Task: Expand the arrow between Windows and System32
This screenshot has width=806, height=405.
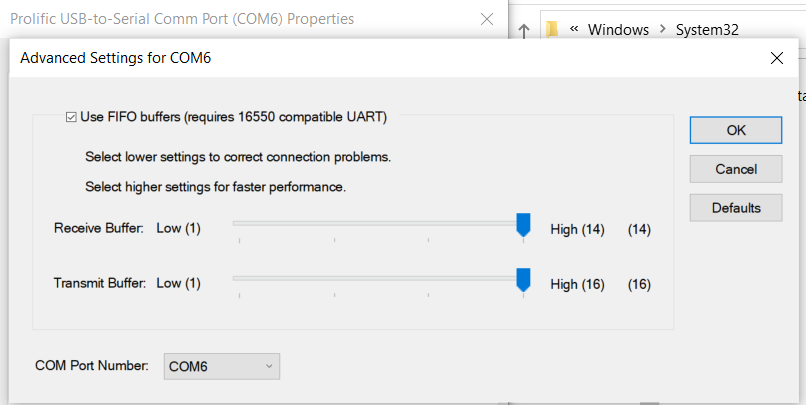Action: pyautogui.click(x=663, y=29)
